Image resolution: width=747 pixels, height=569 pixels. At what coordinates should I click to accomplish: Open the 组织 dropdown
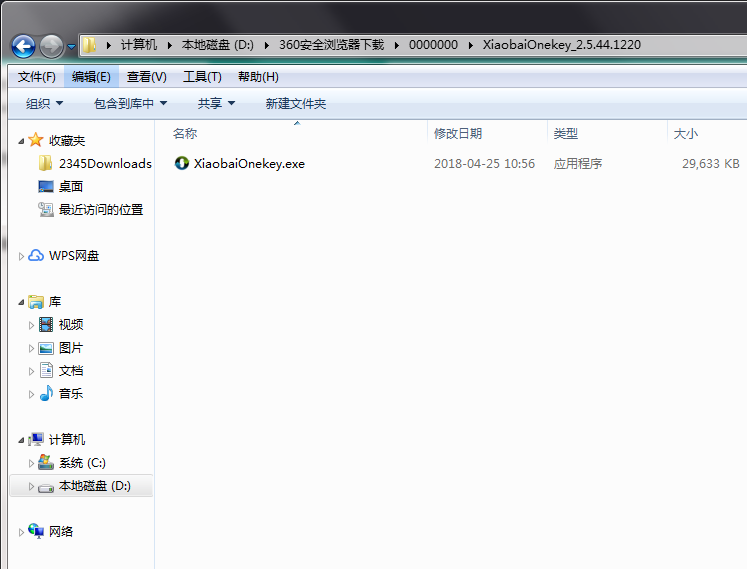[x=44, y=103]
